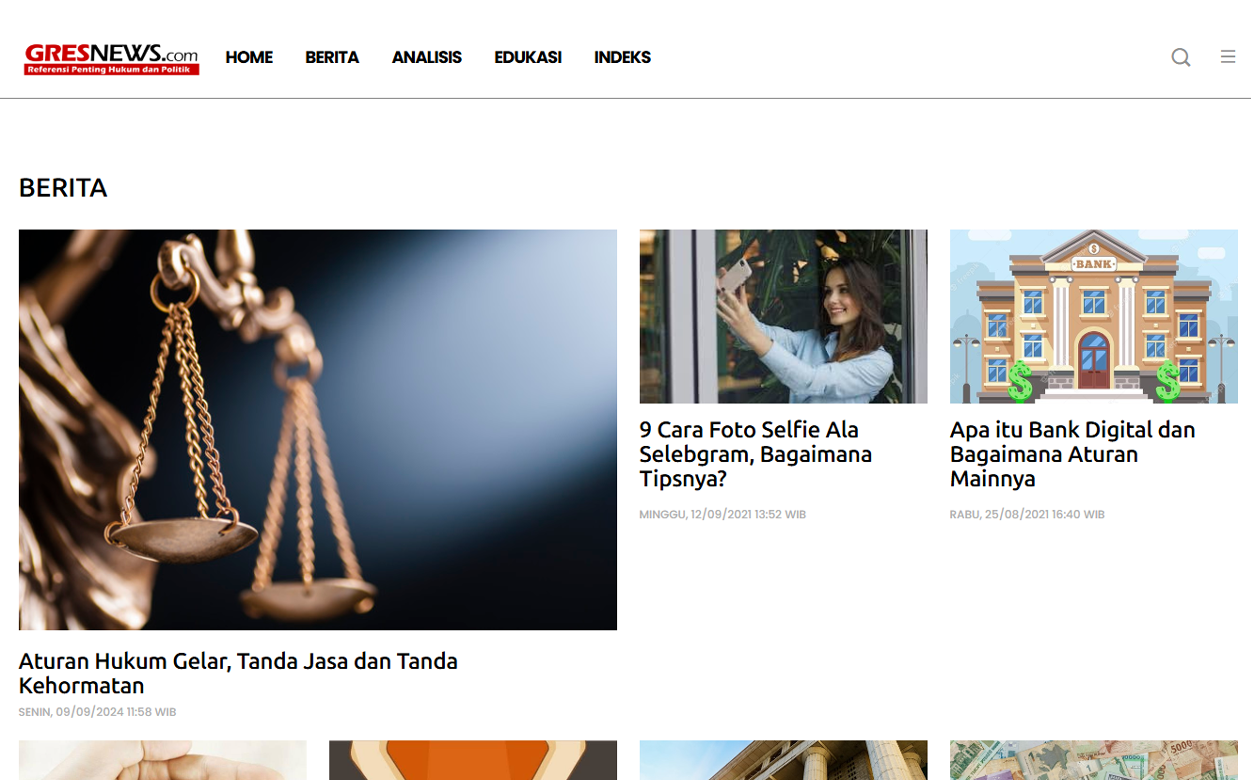Open article 'Aturan Hukum Gelar, Tanda Jasa'
Screen dimensions: 1251x780
pyautogui.click(x=238, y=673)
